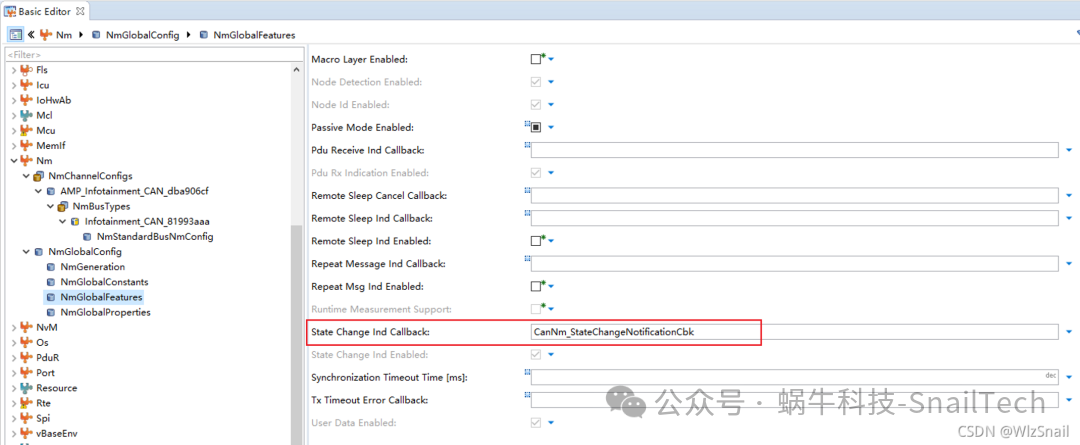The height and width of the screenshot is (445, 1080).
Task: Click the Fls module icon
Action: (x=26, y=70)
